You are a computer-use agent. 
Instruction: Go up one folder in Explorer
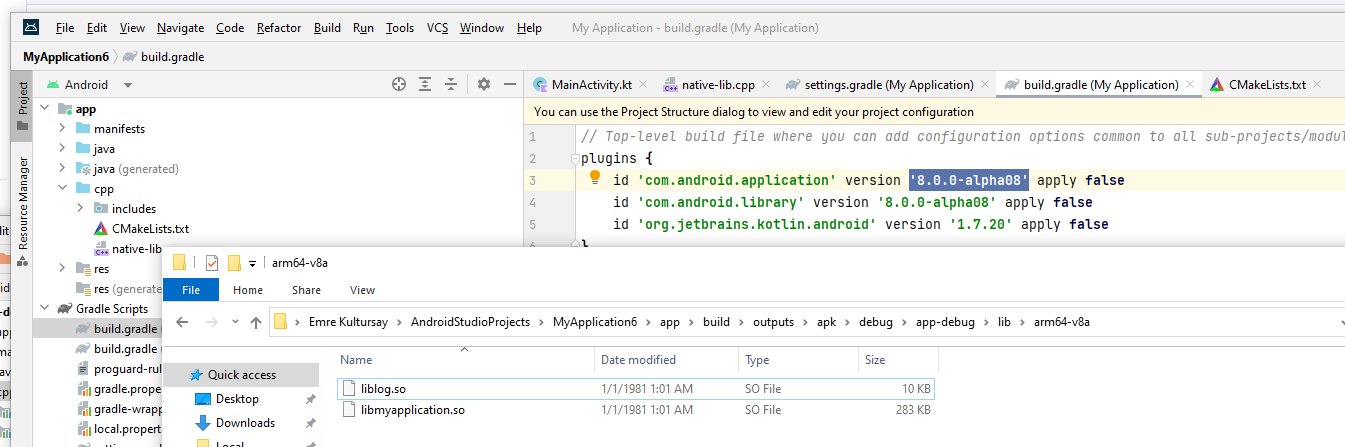[256, 322]
